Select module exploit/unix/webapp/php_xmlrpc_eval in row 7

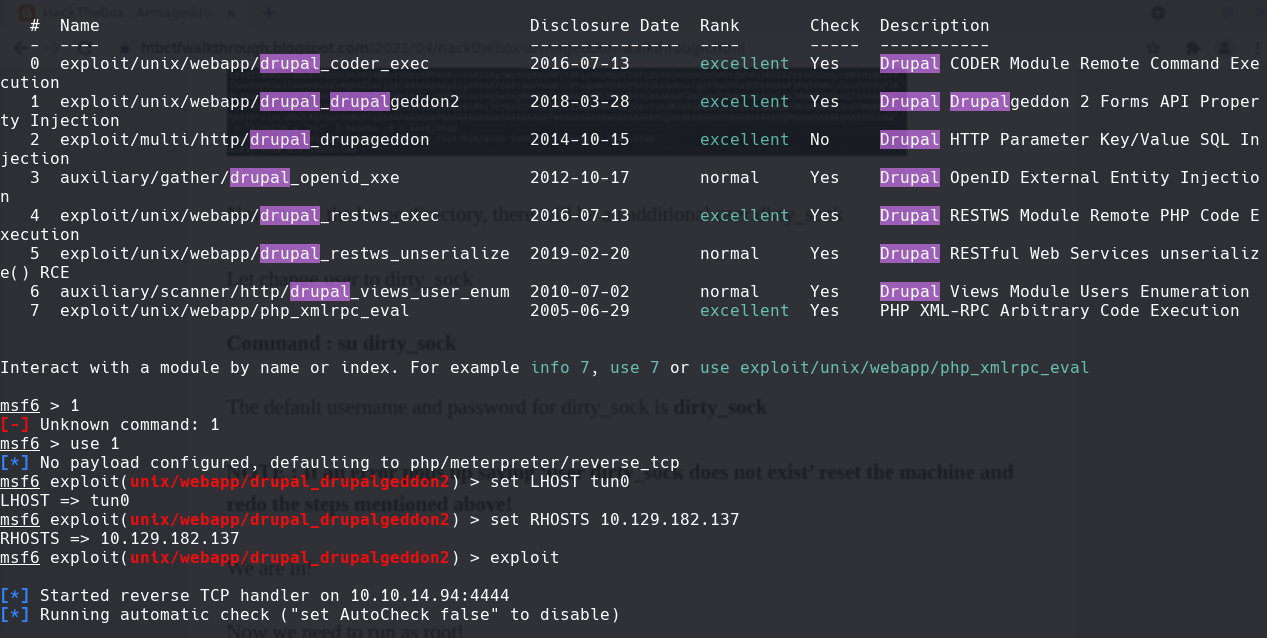235,311
